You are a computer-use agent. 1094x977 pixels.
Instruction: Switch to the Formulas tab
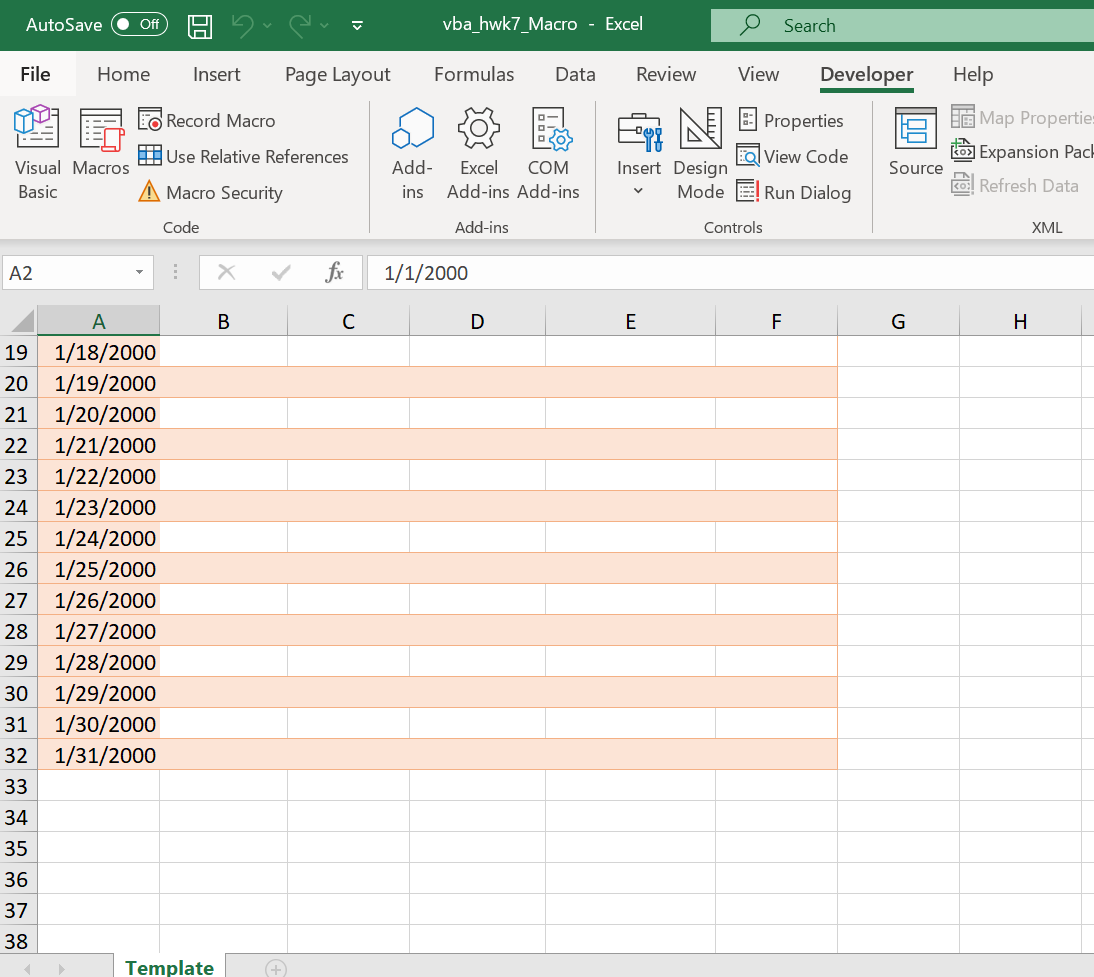click(474, 75)
